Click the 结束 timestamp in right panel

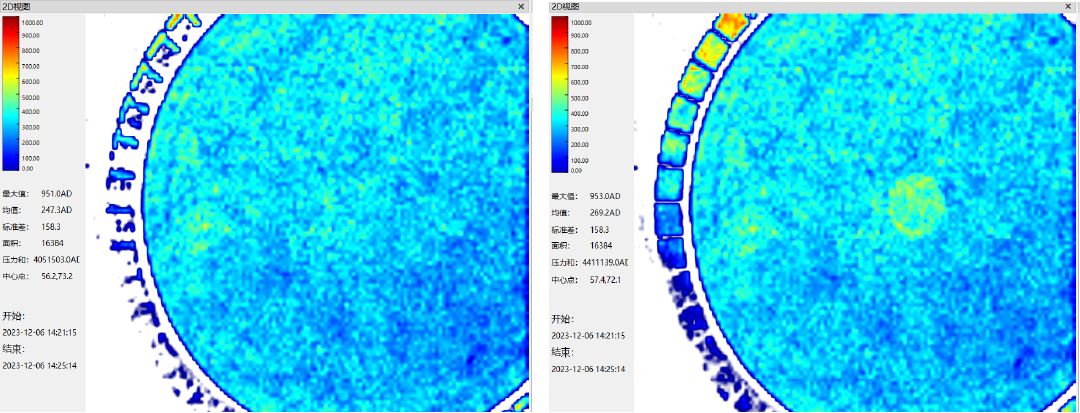point(588,369)
